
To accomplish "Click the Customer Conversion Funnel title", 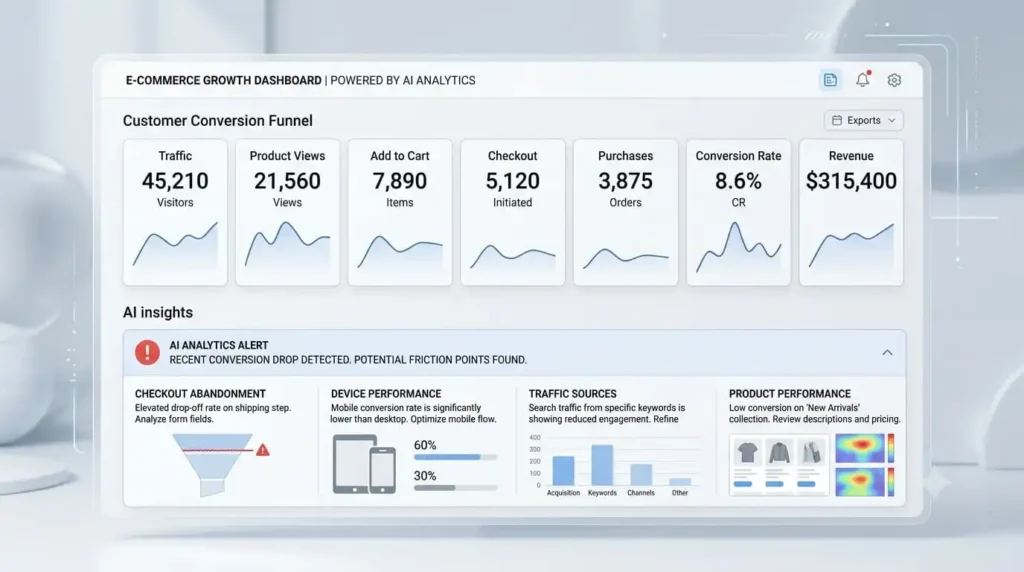I will point(217,121).
